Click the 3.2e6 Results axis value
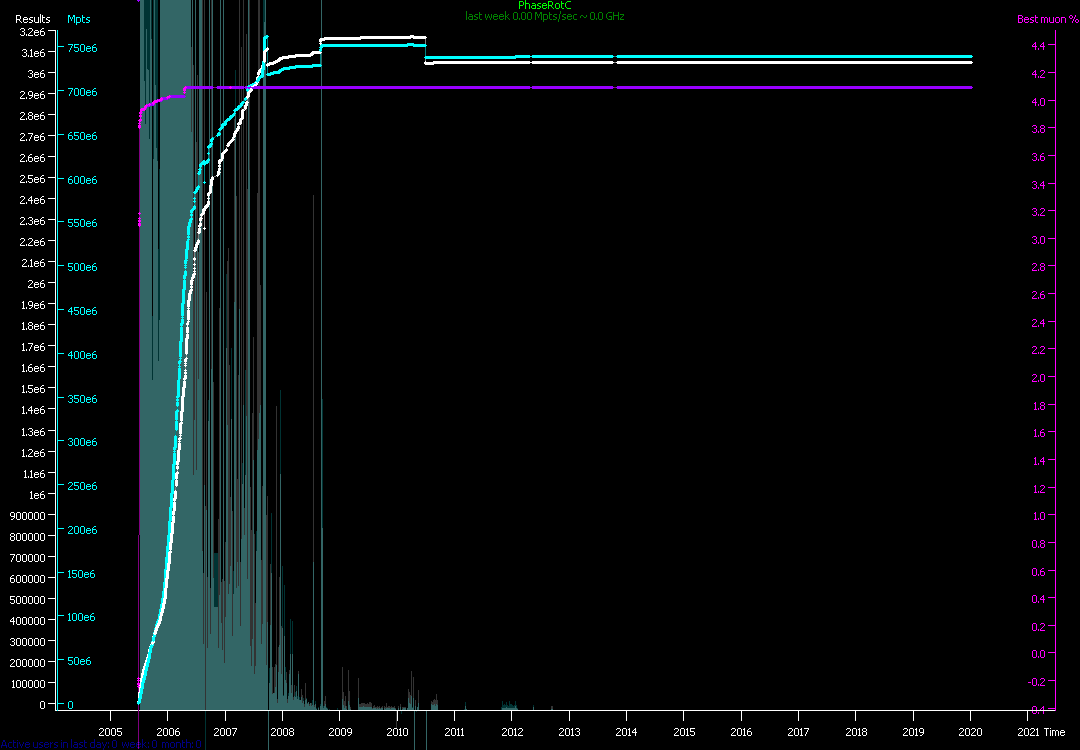1080x750 pixels. pyautogui.click(x=32, y=32)
